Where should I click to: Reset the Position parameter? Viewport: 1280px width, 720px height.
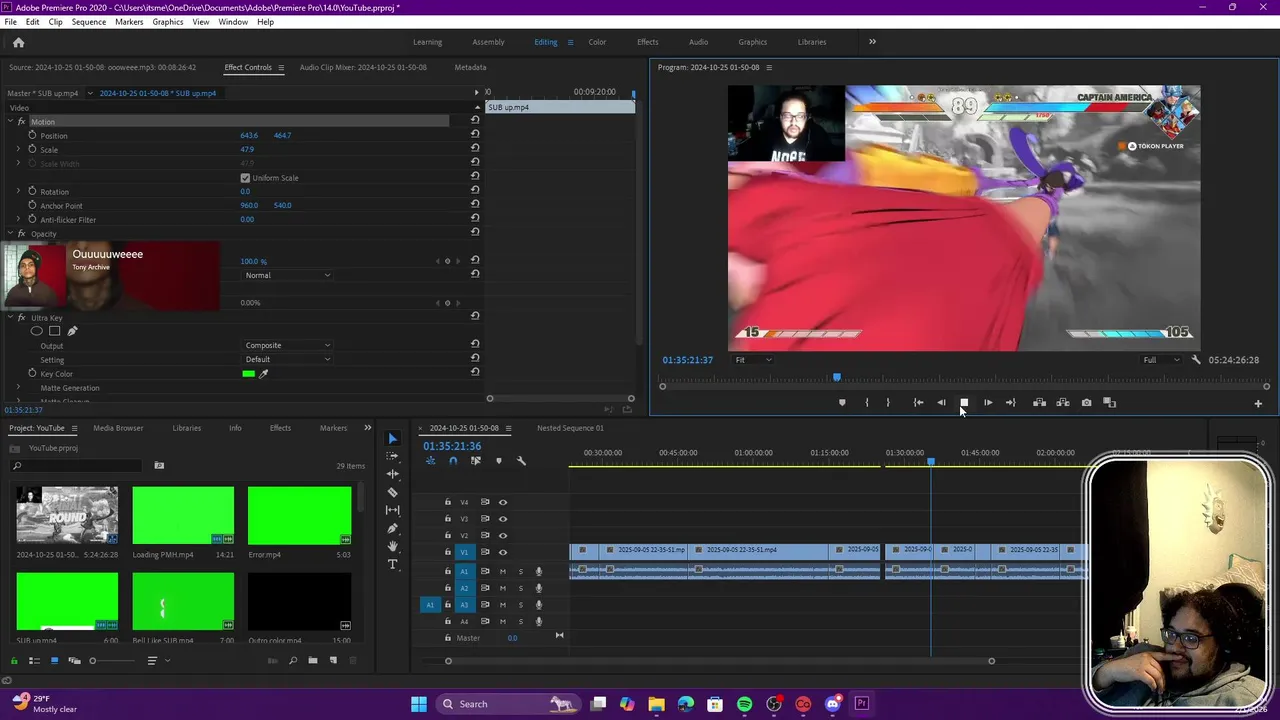(475, 135)
